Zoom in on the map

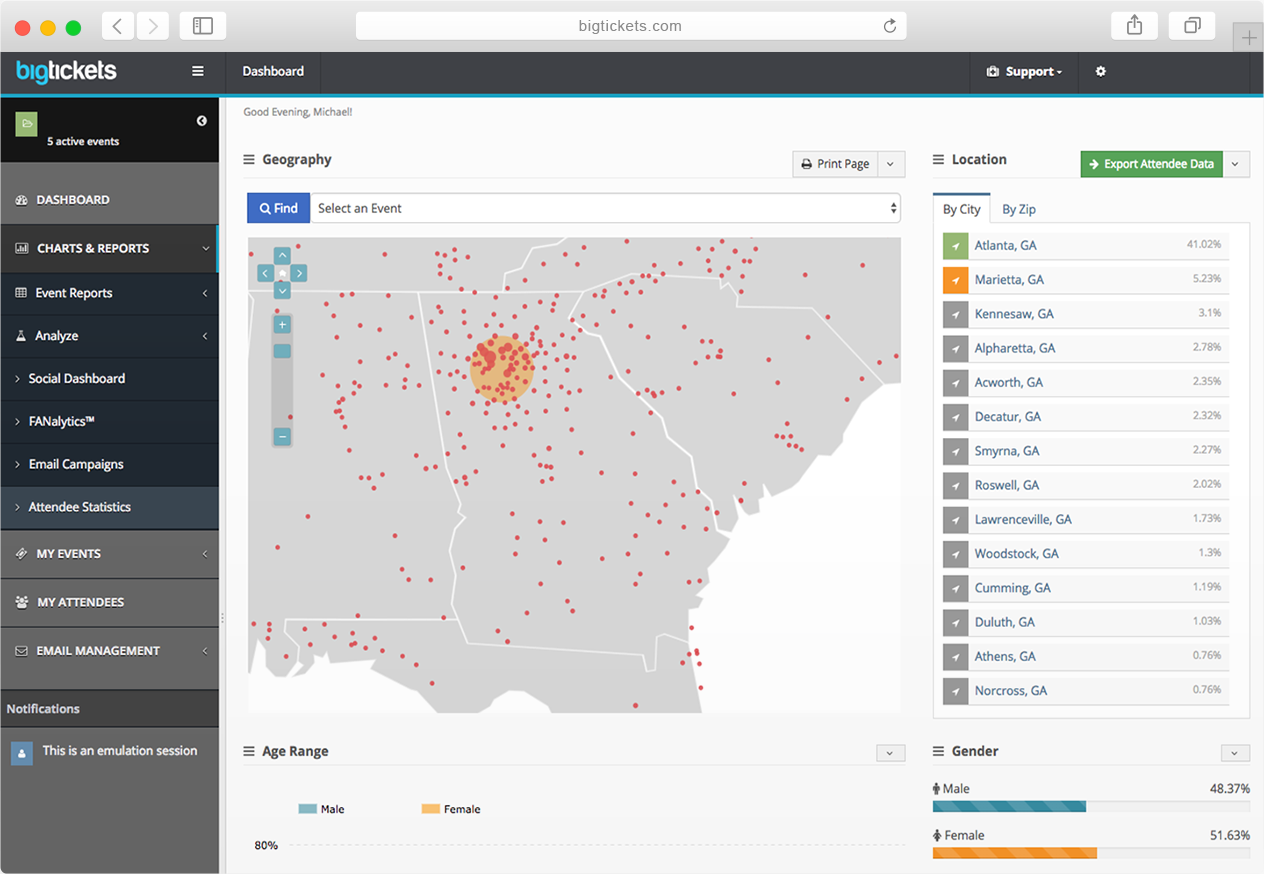point(282,325)
